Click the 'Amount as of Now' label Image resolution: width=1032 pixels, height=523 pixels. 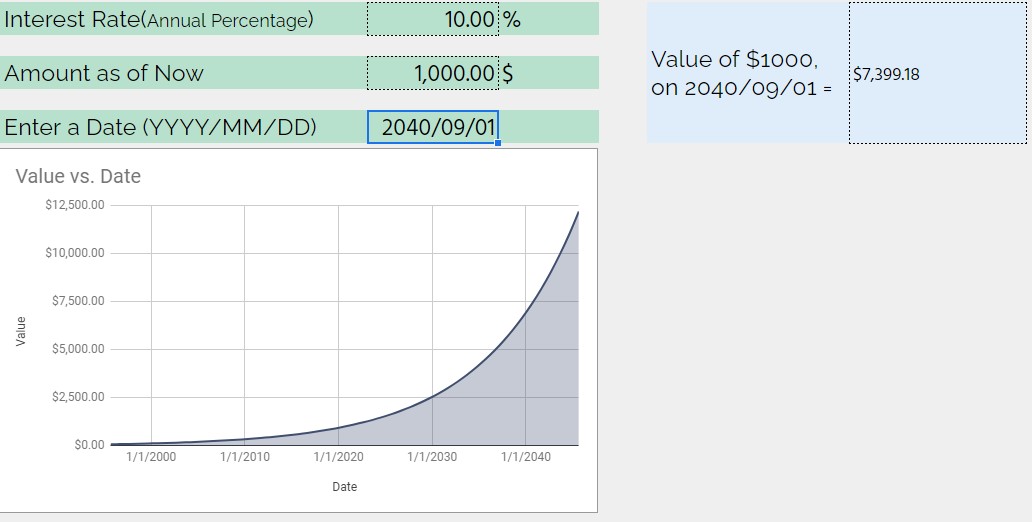point(104,73)
